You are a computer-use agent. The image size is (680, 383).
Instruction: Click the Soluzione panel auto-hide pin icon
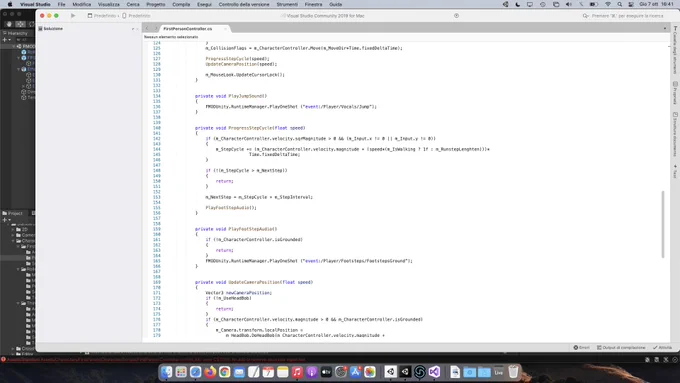[x=133, y=29]
